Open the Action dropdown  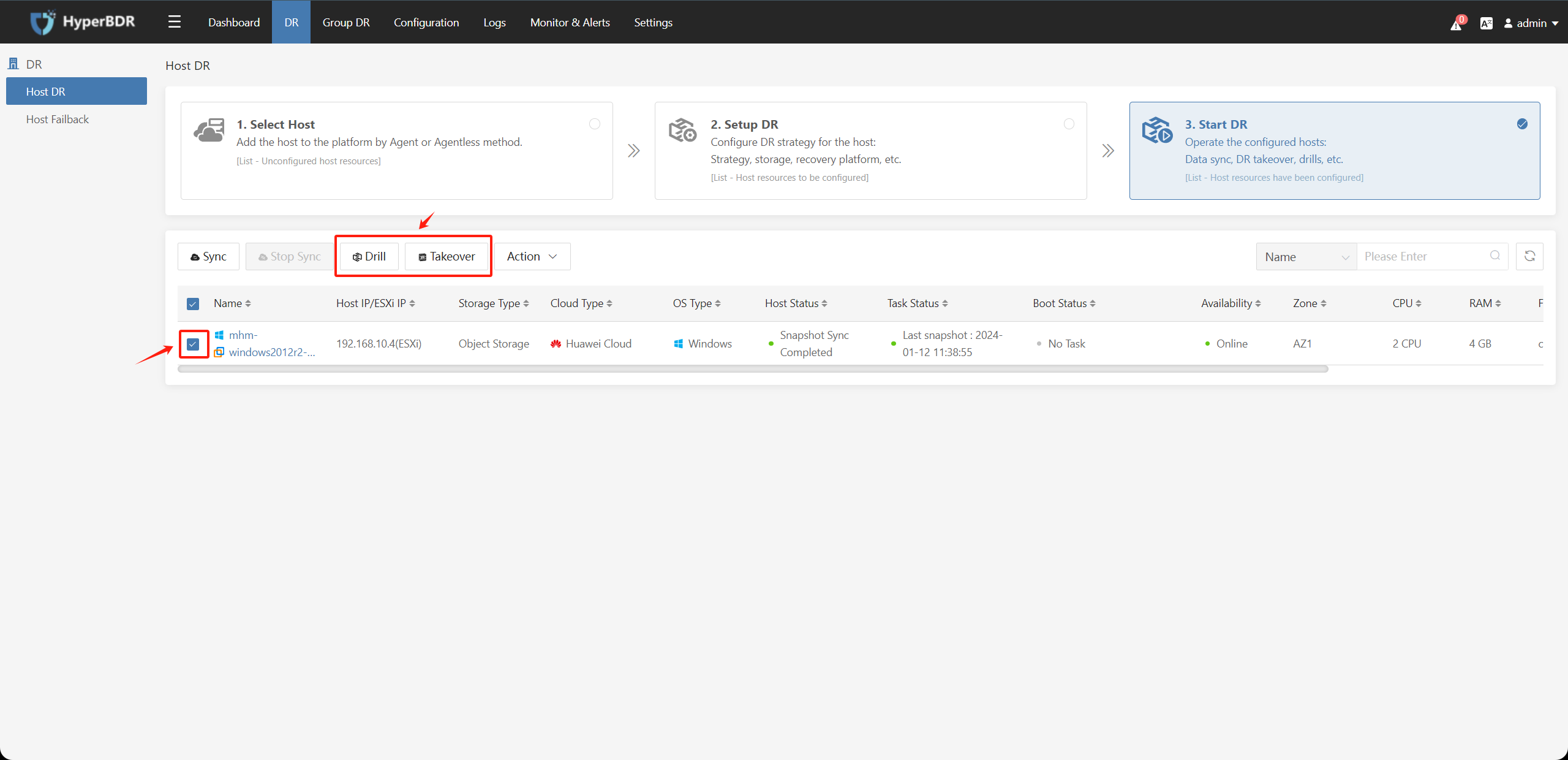click(x=532, y=256)
